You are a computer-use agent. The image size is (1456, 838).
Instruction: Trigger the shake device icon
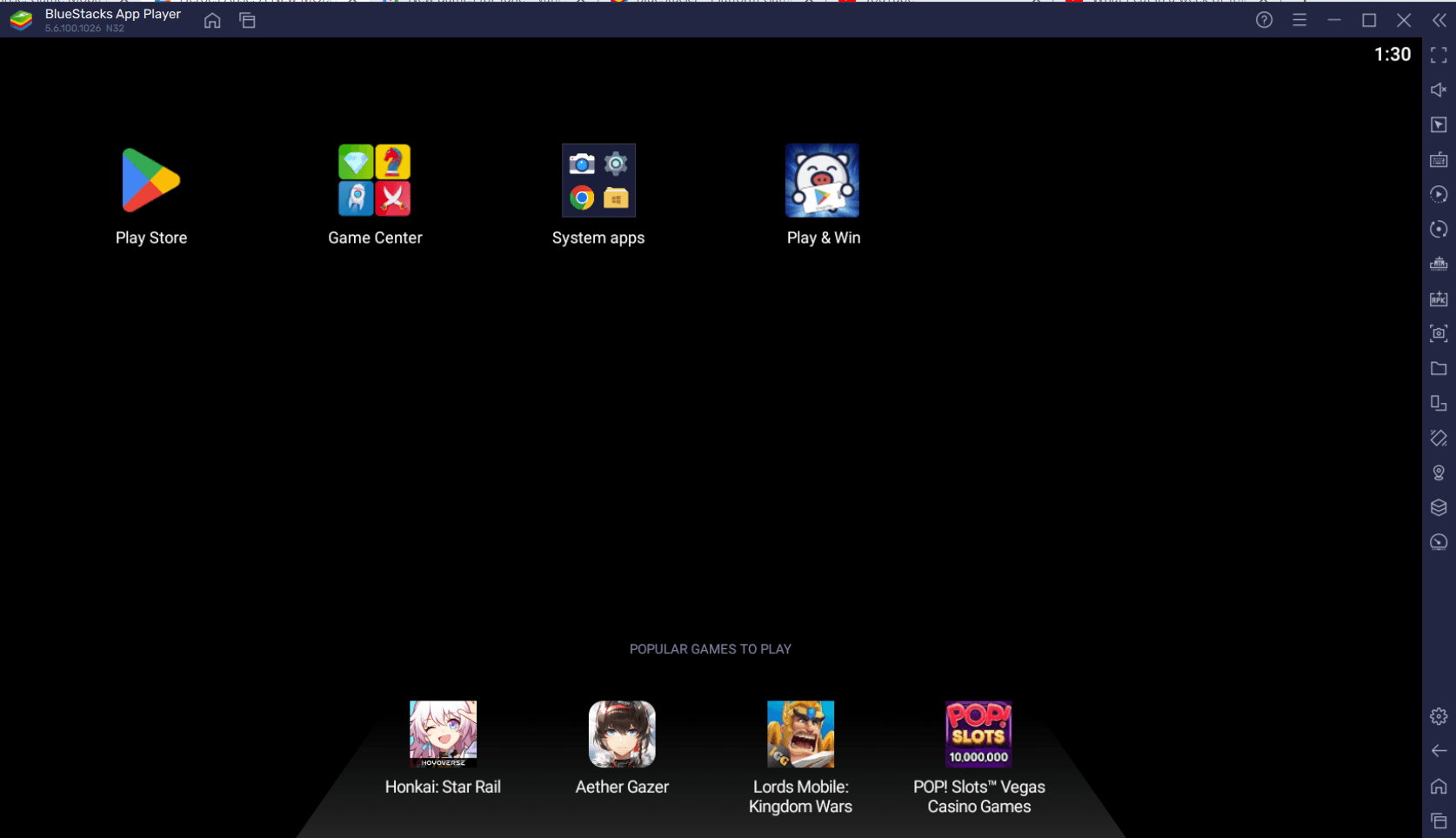point(1439,438)
